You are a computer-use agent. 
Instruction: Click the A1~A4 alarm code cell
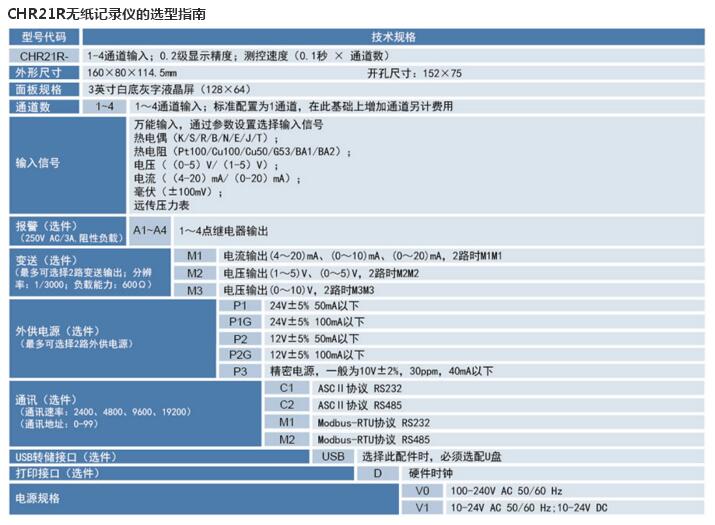(151, 229)
